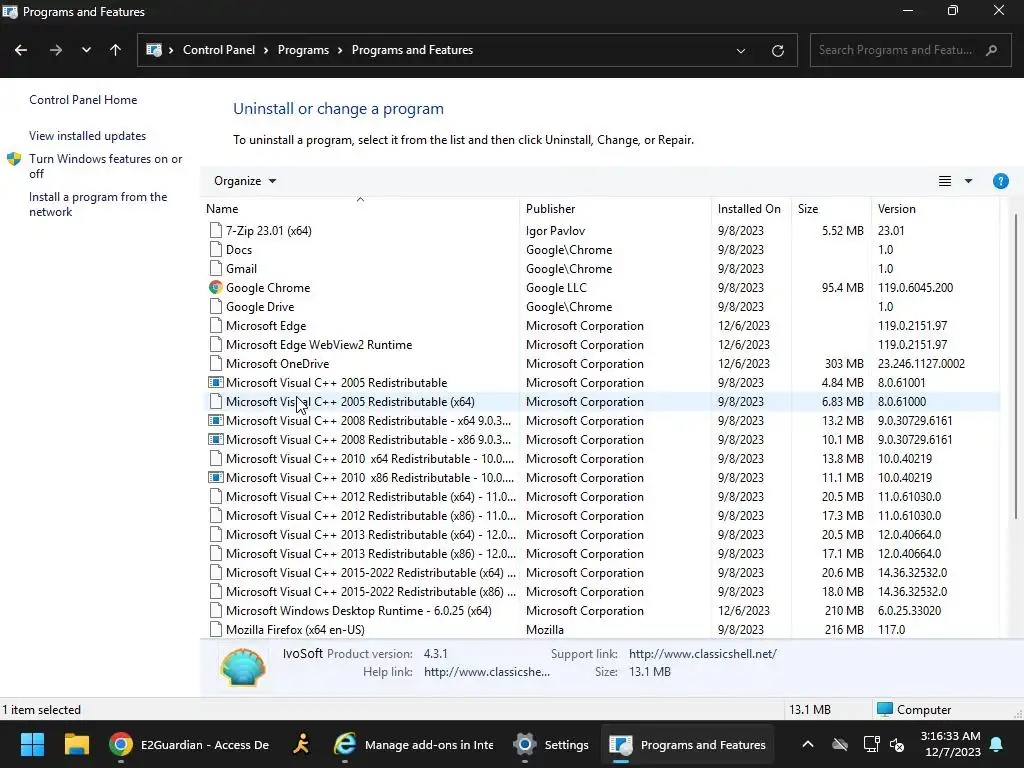
Task: Sort by the Installed On column header
Action: (x=750, y=209)
